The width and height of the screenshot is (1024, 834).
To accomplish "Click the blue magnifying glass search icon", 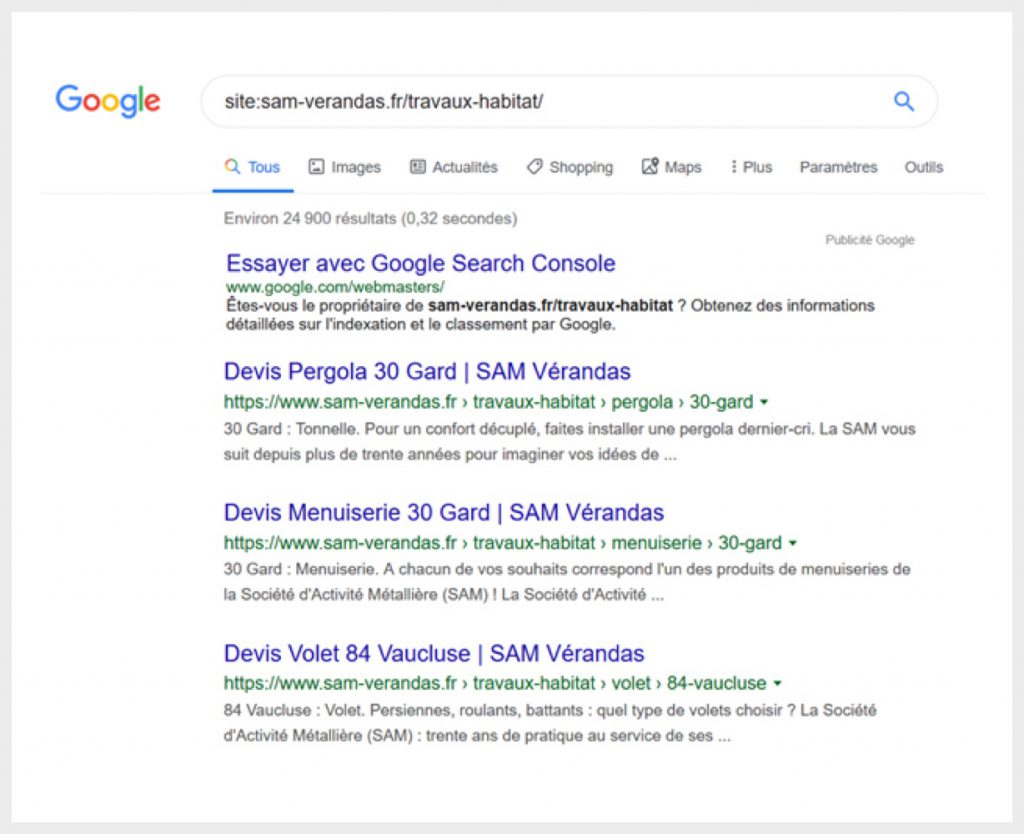I will click(903, 100).
